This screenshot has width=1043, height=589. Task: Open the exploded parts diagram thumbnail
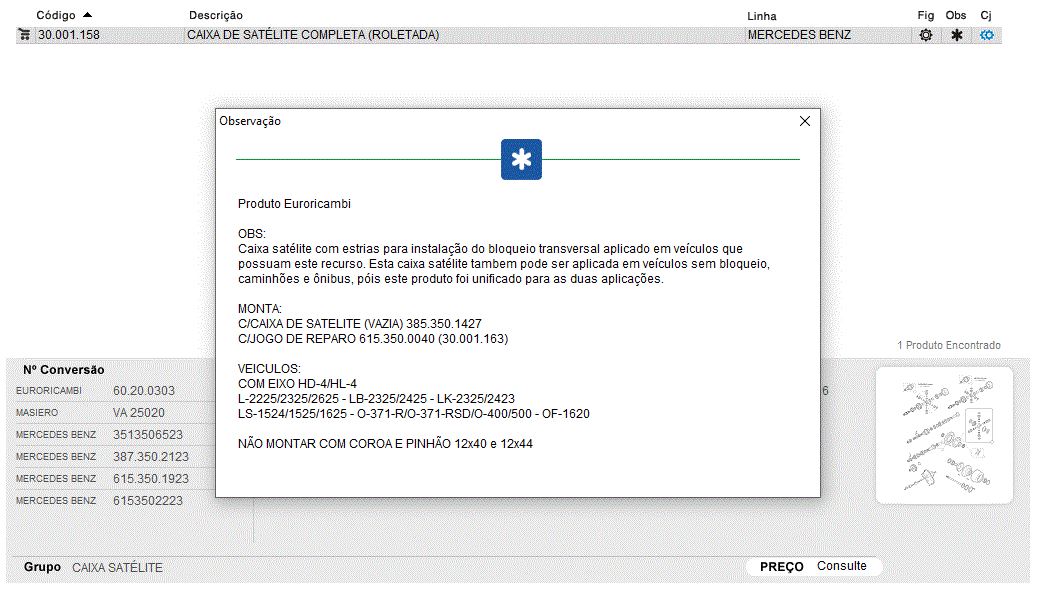[944, 434]
